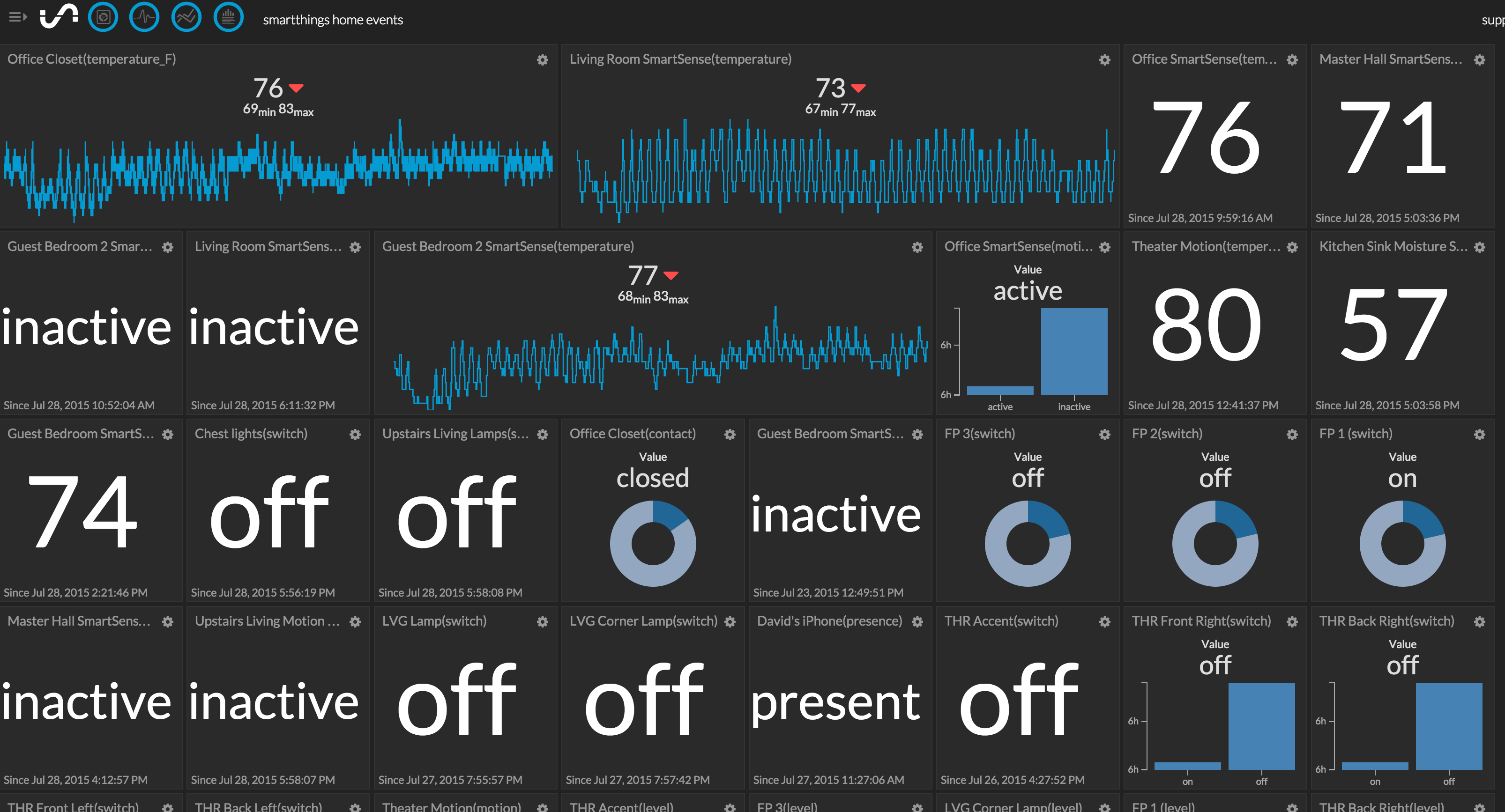Open gear settings for Office Closet(temperature_F) chart
This screenshot has height=812, width=1505.
[543, 59]
